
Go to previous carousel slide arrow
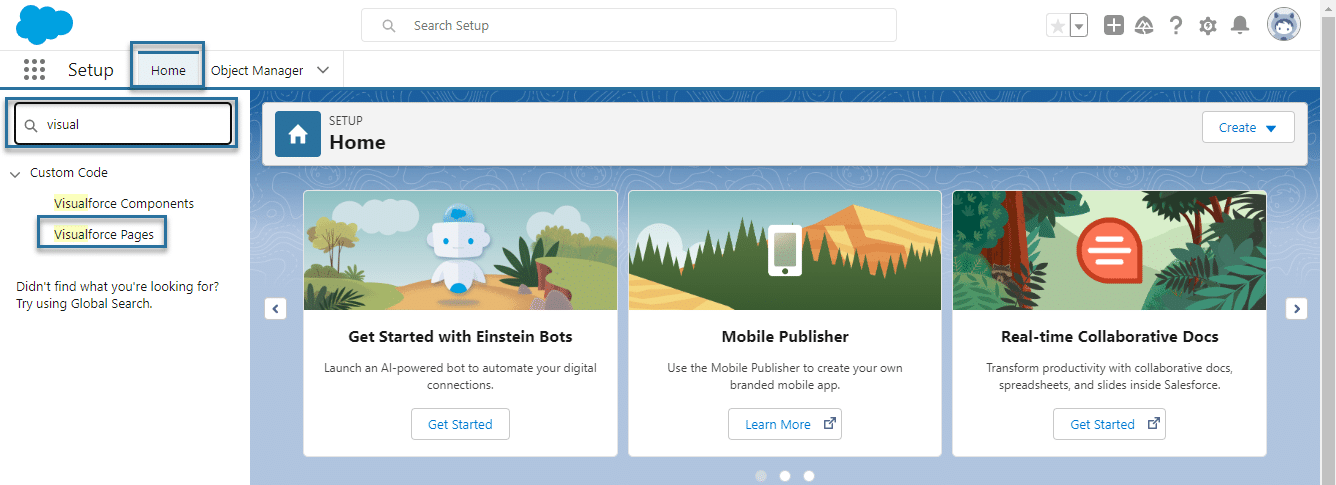coord(276,308)
